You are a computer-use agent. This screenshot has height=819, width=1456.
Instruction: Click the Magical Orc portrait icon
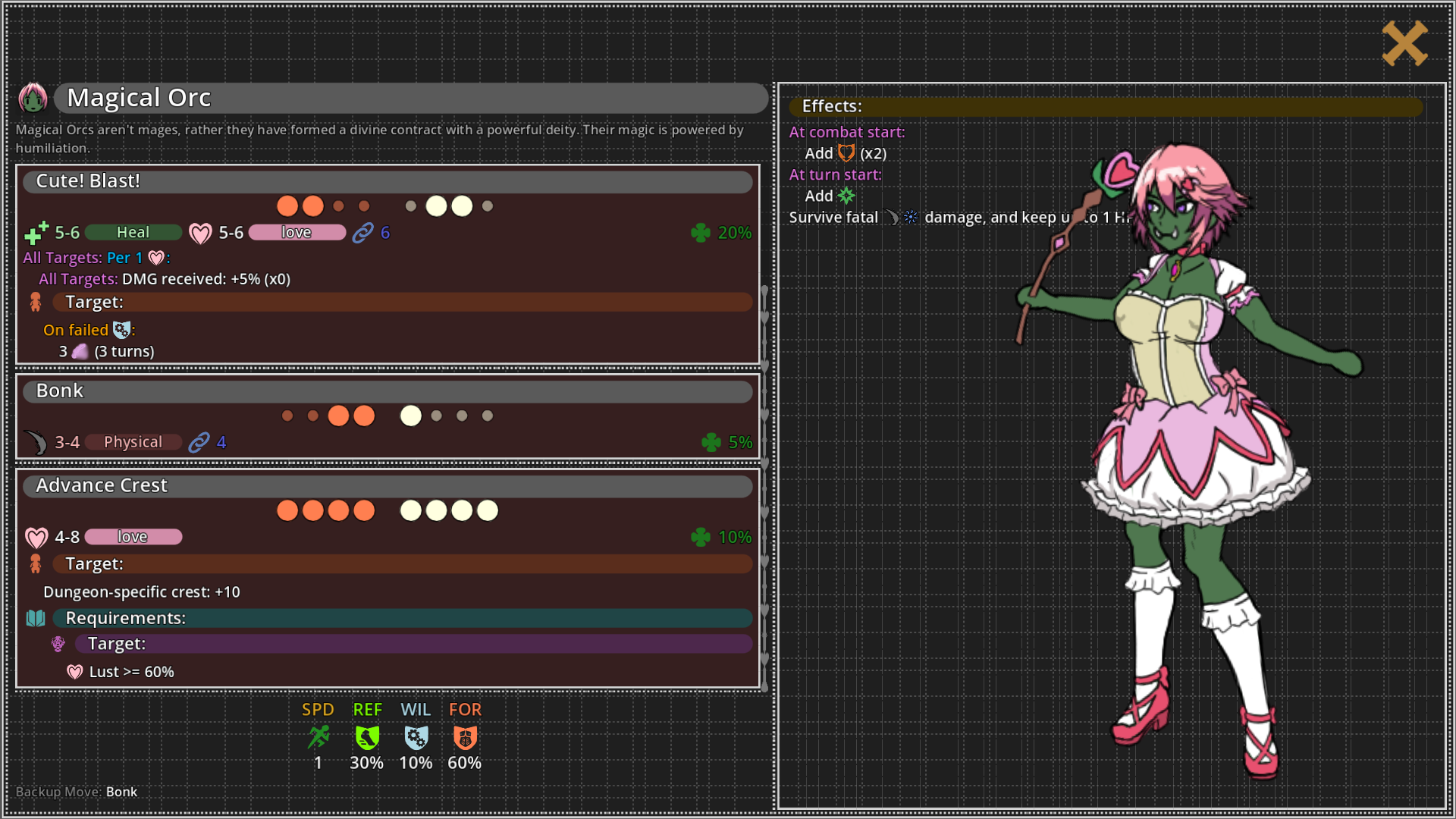pos(33,98)
